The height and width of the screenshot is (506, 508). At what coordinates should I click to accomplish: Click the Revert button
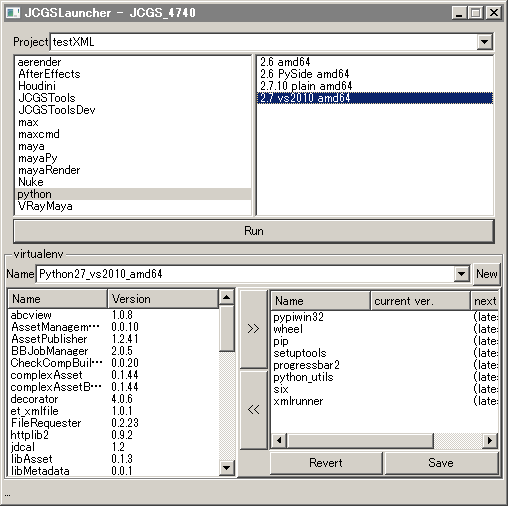(326, 463)
